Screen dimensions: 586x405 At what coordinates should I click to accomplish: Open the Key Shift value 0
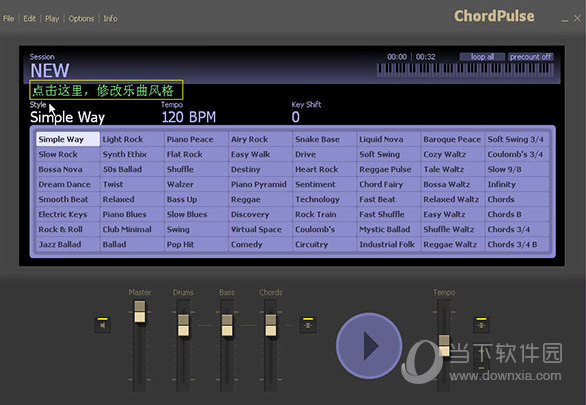click(295, 117)
